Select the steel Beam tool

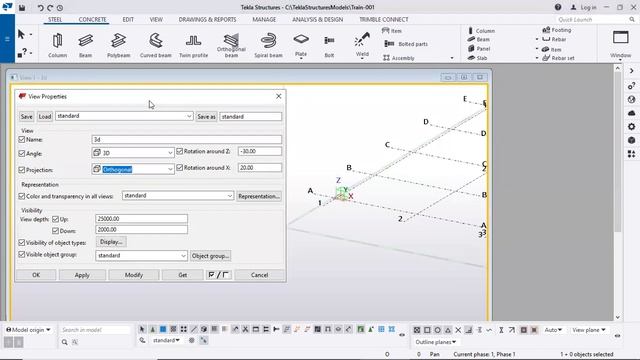(x=85, y=45)
